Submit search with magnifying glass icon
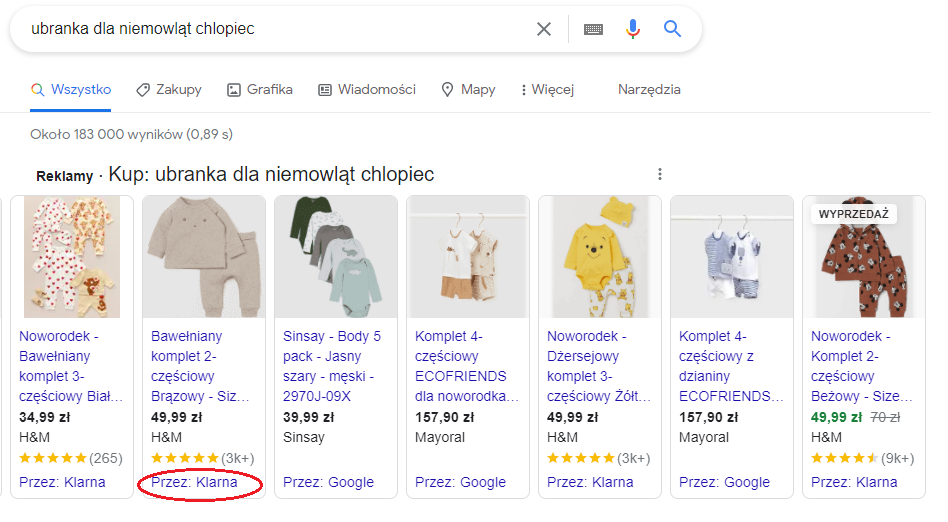This screenshot has width=948, height=522. pos(672,28)
